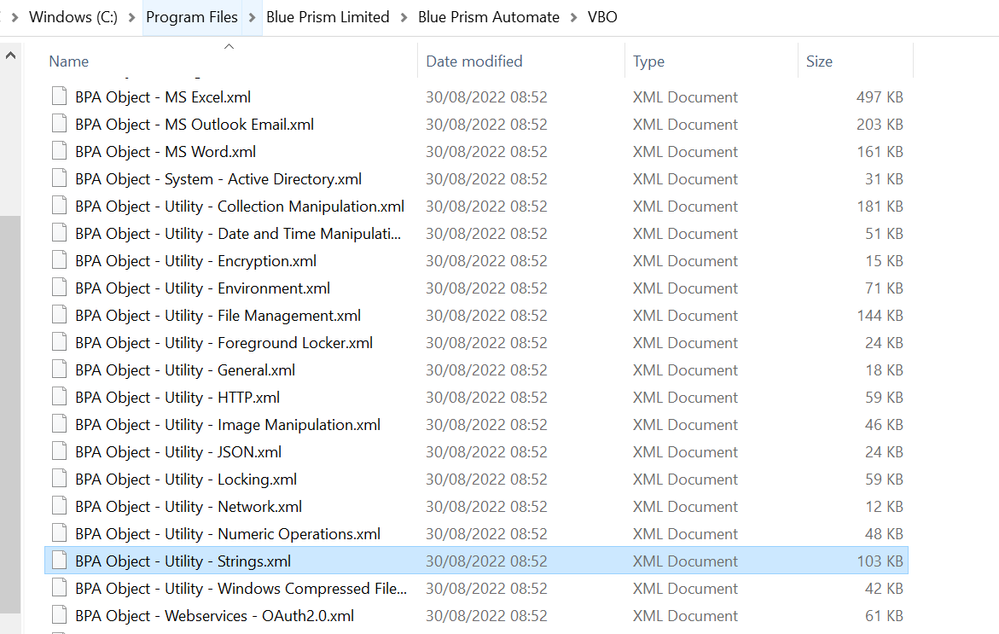Image resolution: width=999 pixels, height=634 pixels.
Task: Select BPA Object - MS Word.xml
Action: 165,152
